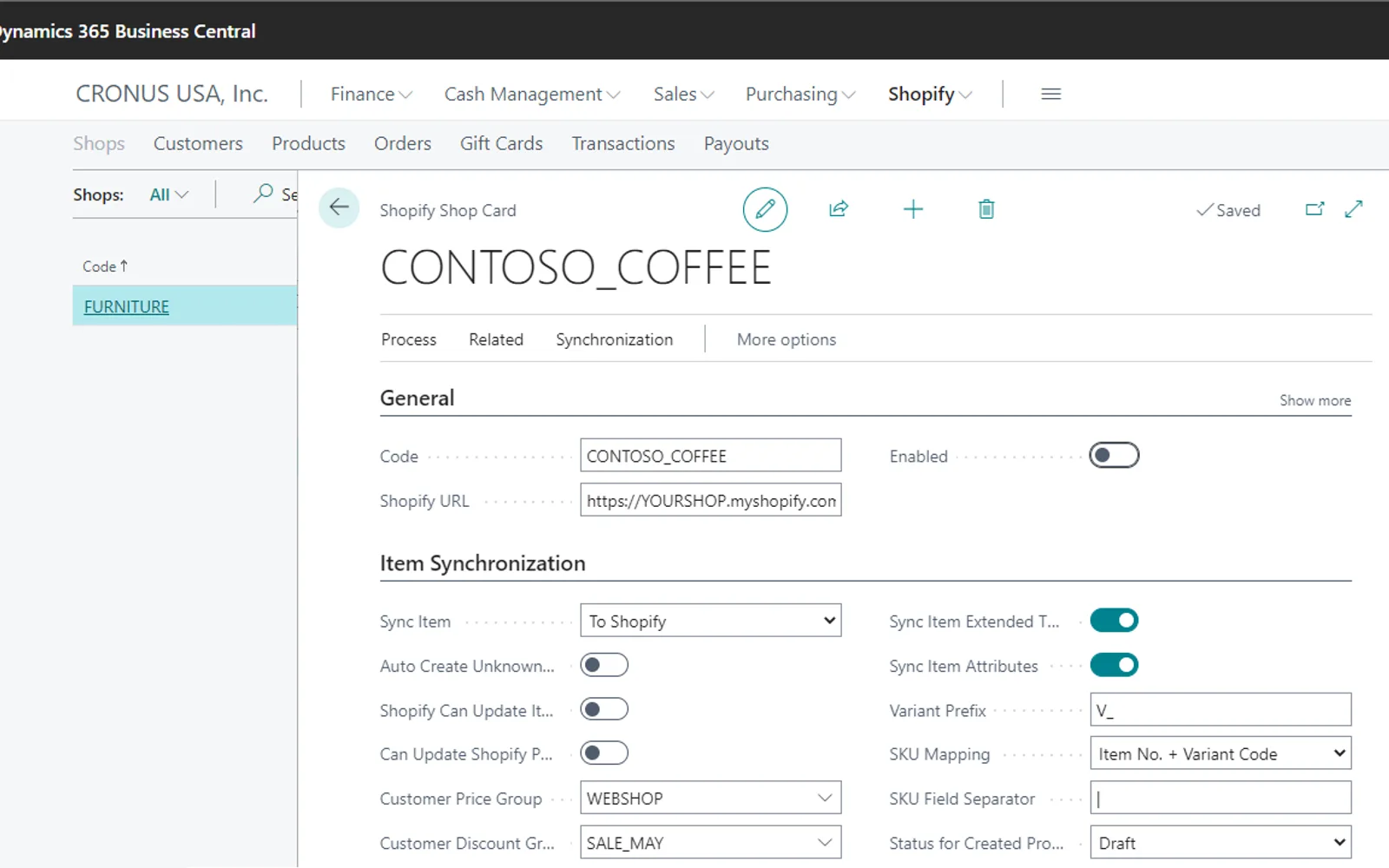Open Status for Created Products dropdown
The image size is (1389, 868).
[x=1221, y=843]
